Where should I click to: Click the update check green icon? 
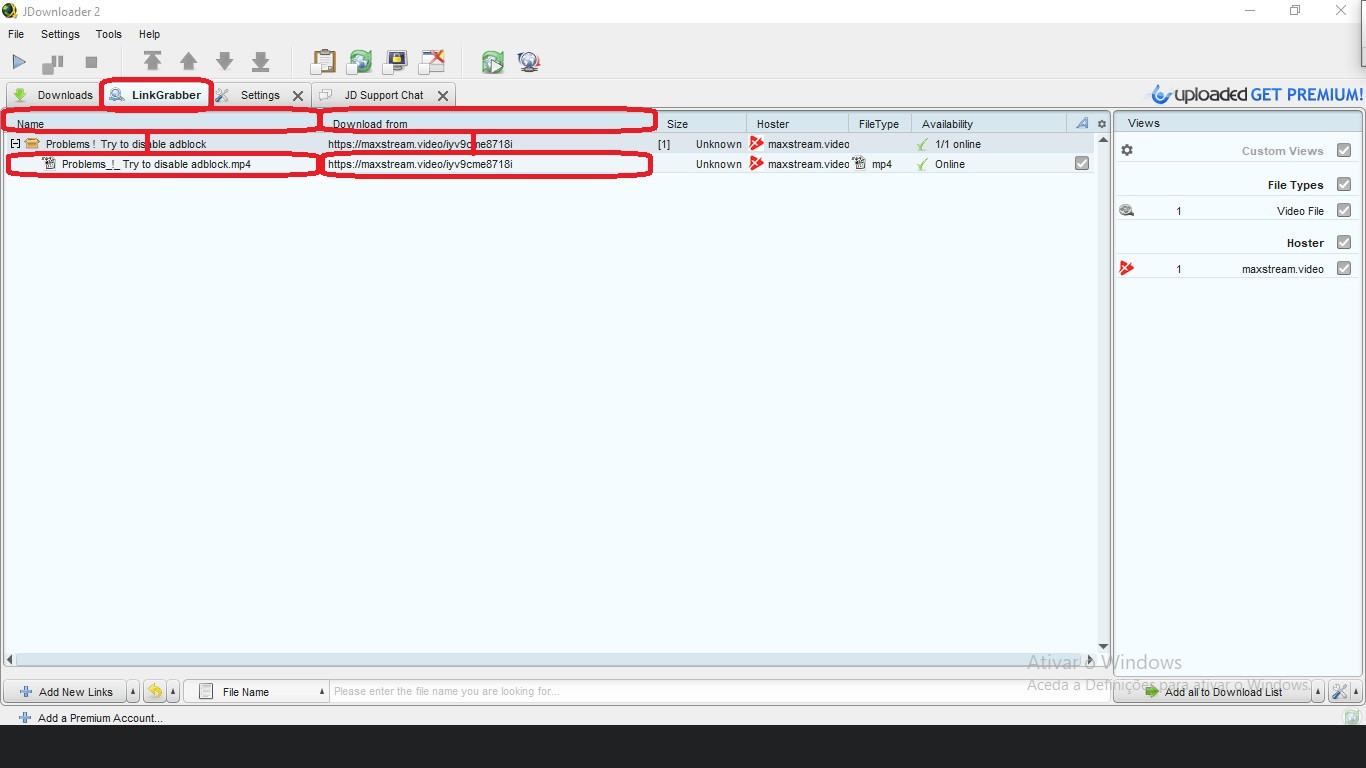492,62
